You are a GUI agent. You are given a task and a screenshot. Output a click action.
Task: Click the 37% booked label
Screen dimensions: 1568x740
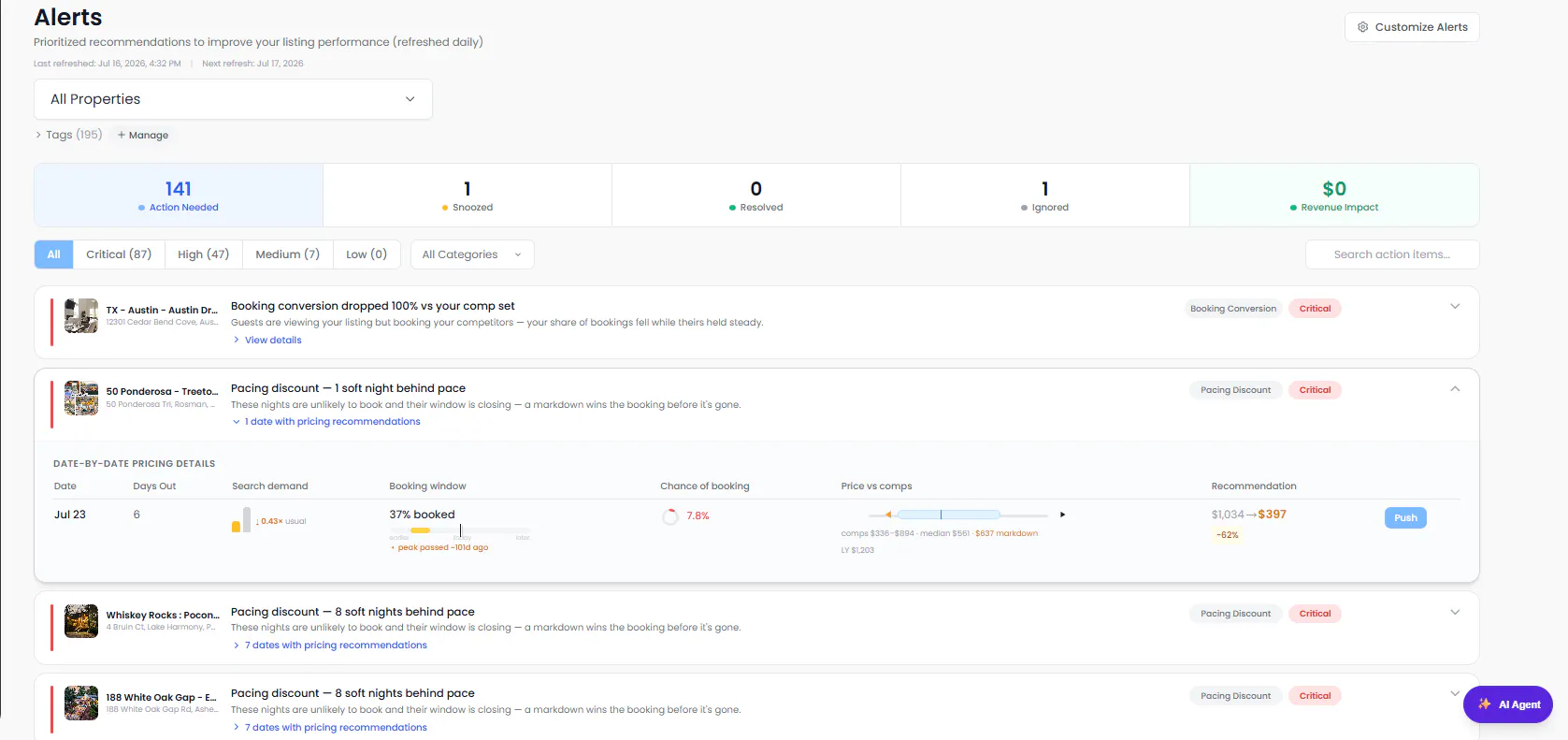[423, 515]
